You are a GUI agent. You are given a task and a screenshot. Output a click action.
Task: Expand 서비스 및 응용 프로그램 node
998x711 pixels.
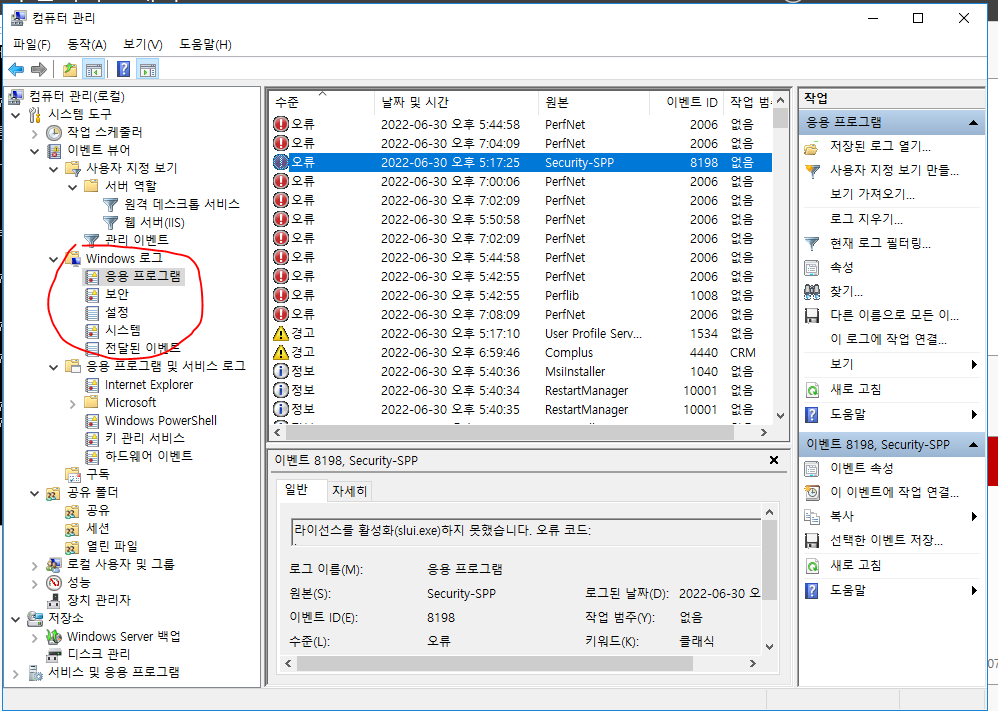pos(16,673)
